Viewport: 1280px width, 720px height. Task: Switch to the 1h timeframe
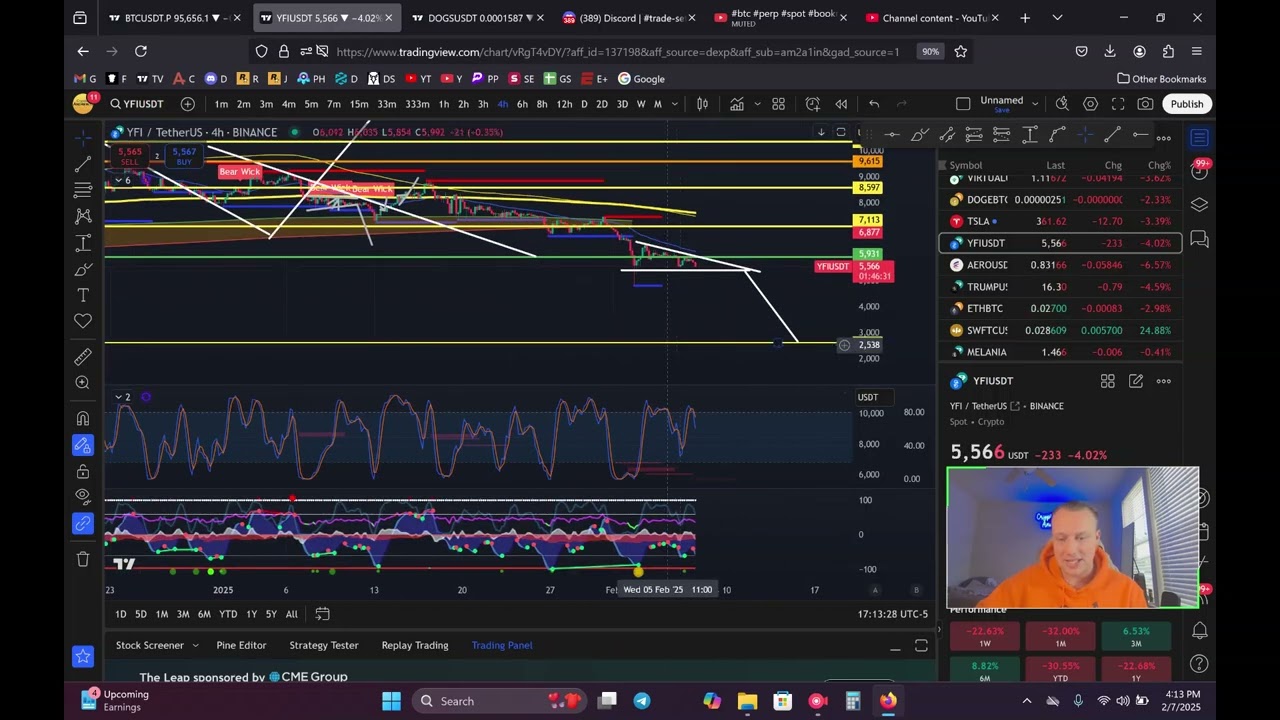443,104
